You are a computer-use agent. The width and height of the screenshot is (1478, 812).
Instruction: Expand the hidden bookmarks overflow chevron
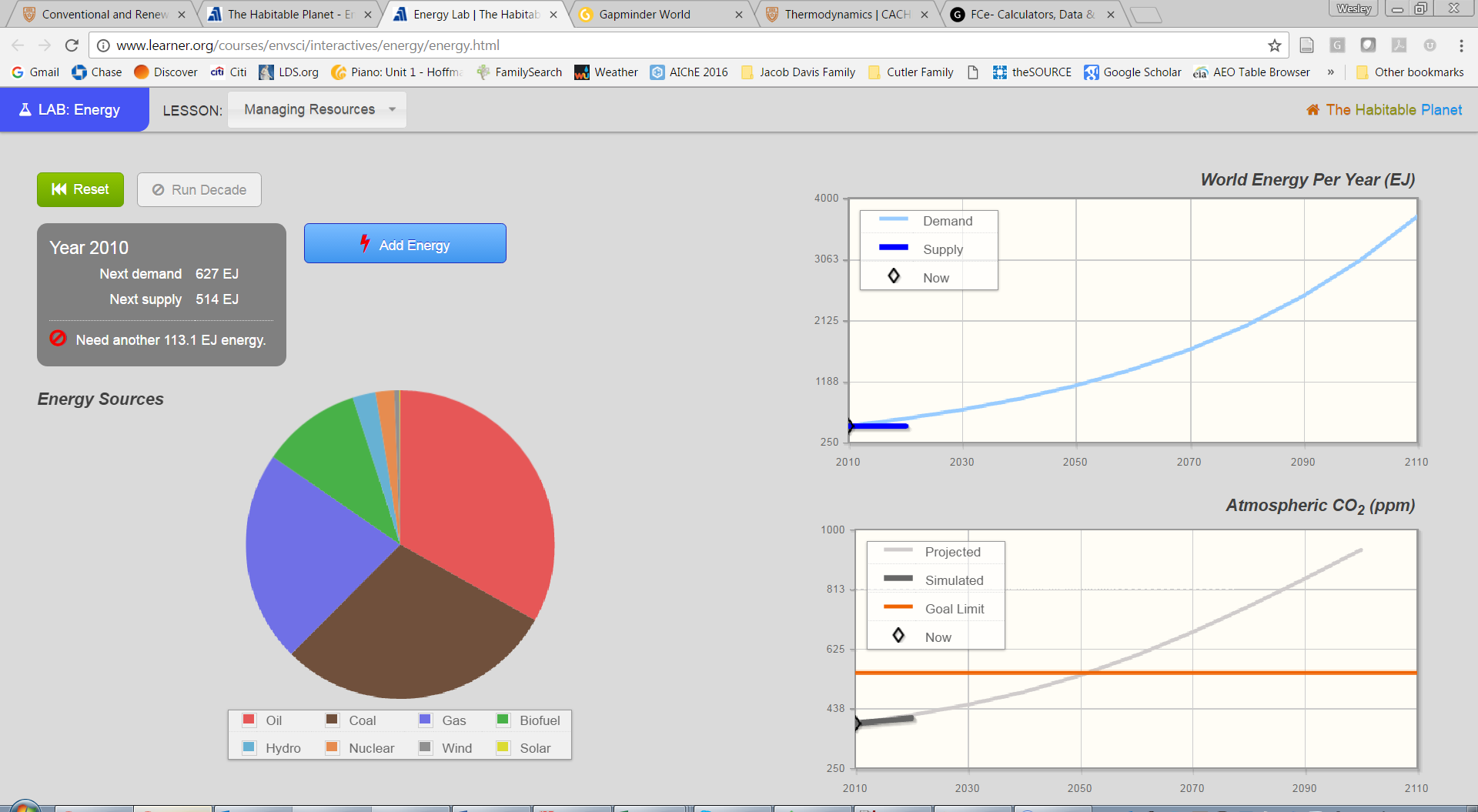pos(1330,72)
